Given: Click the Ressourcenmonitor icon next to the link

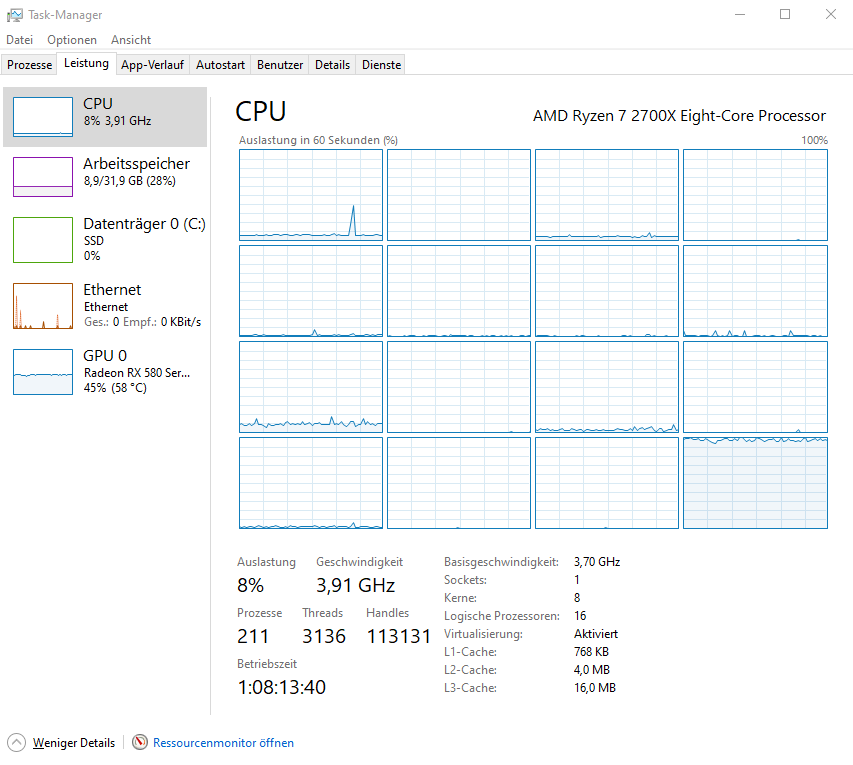Looking at the screenshot, I should coord(138,742).
